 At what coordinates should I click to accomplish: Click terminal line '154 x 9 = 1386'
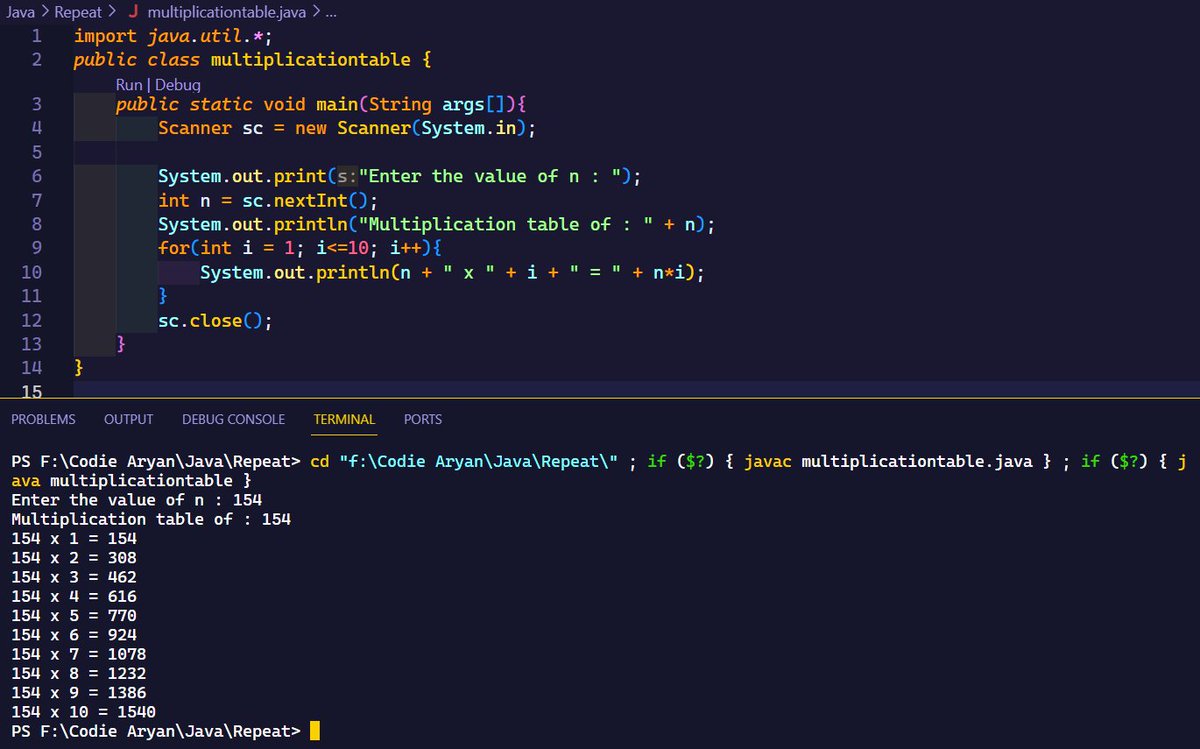click(78, 692)
